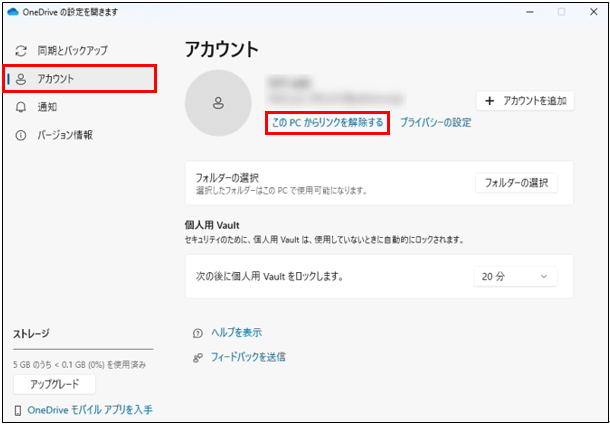
Task: Click the sync arrows icon in sidebar
Action: [20, 51]
